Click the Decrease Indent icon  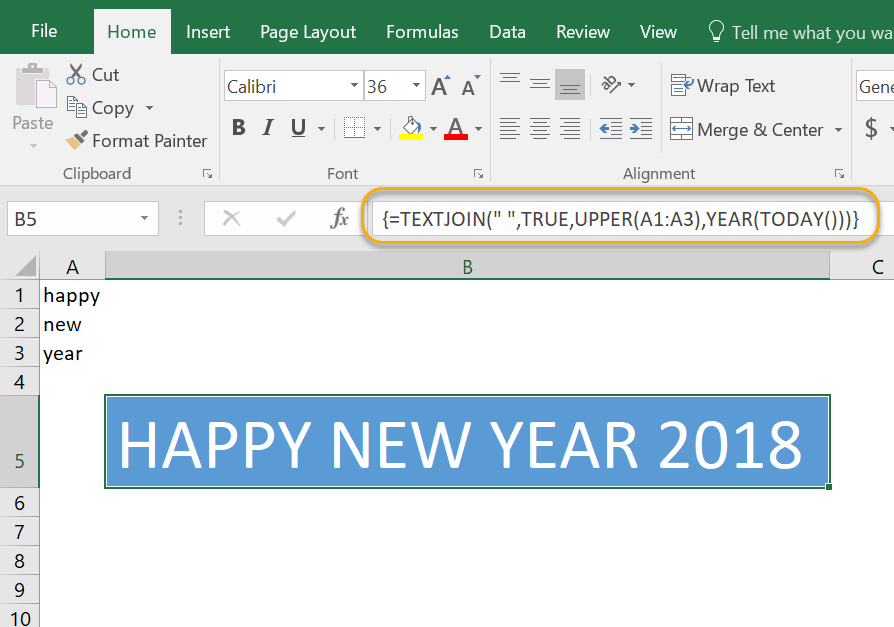pos(611,128)
